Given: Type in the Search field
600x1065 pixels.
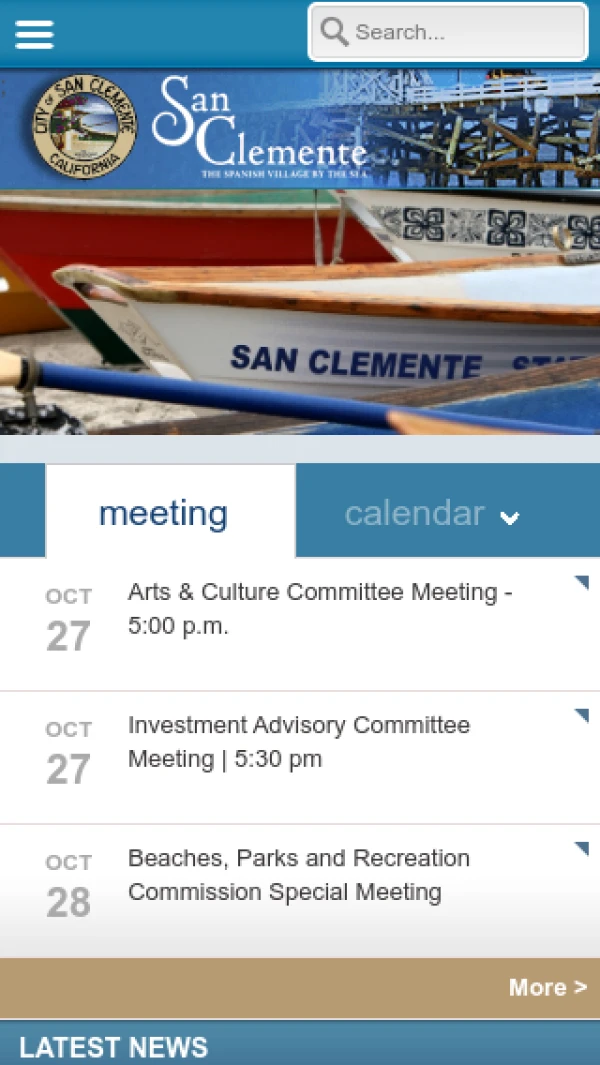Looking at the screenshot, I should 465,32.
